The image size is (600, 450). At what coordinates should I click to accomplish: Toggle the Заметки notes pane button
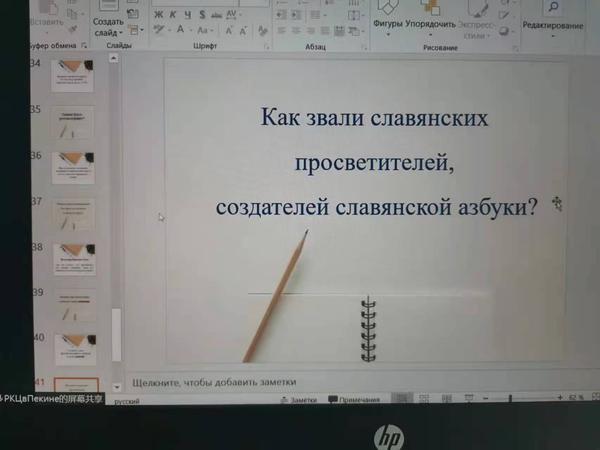tap(298, 398)
